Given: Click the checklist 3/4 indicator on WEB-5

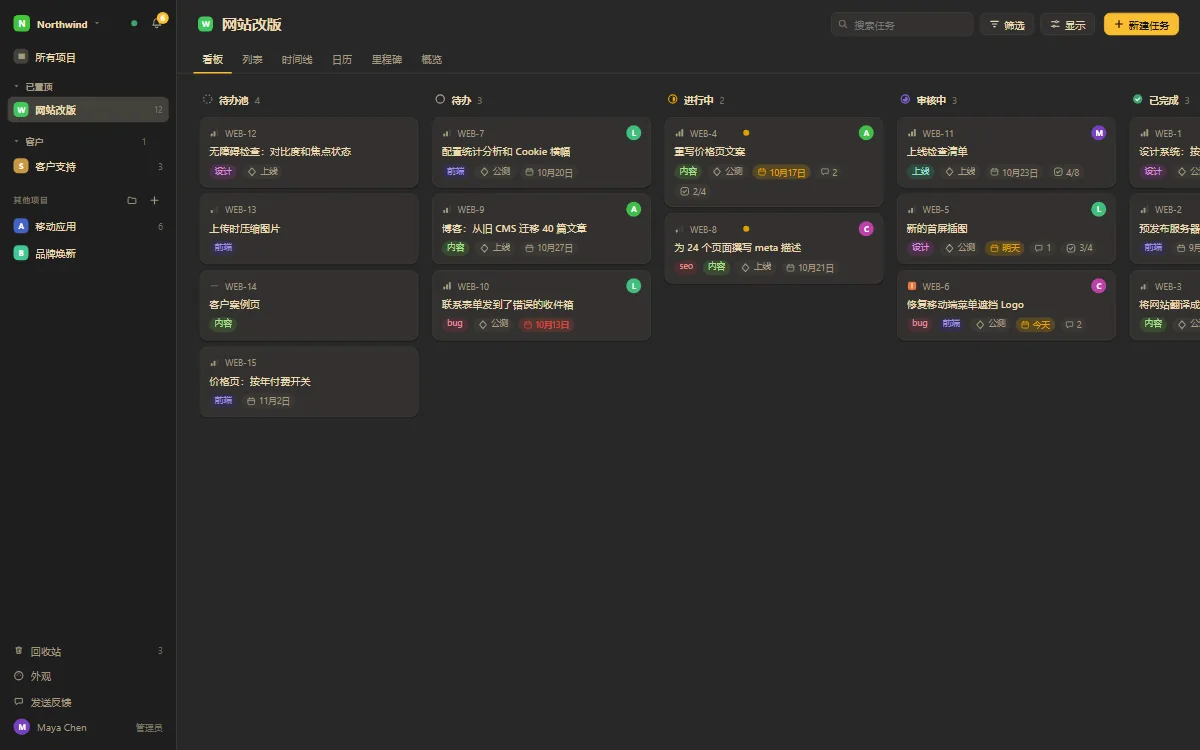Looking at the screenshot, I should [1080, 248].
